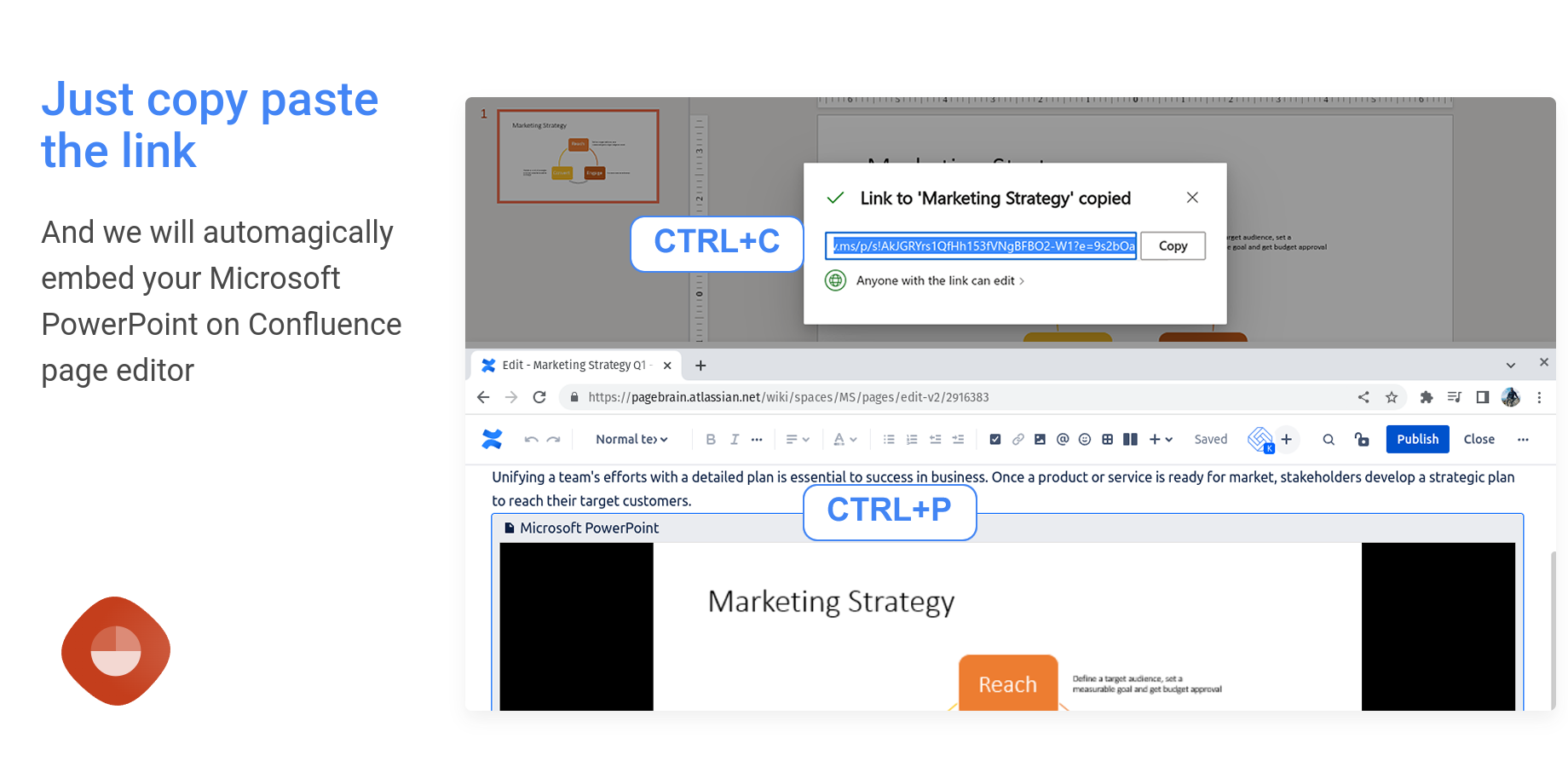This screenshot has width=1568, height=767.
Task: Open the browser extensions puzzle icon
Action: click(1427, 397)
